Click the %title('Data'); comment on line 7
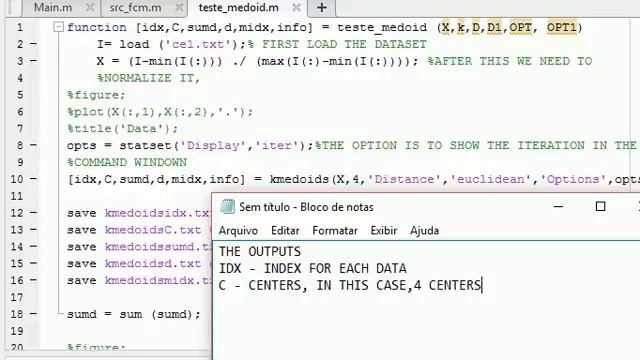Image resolution: width=640 pixels, height=360 pixels. (123, 129)
